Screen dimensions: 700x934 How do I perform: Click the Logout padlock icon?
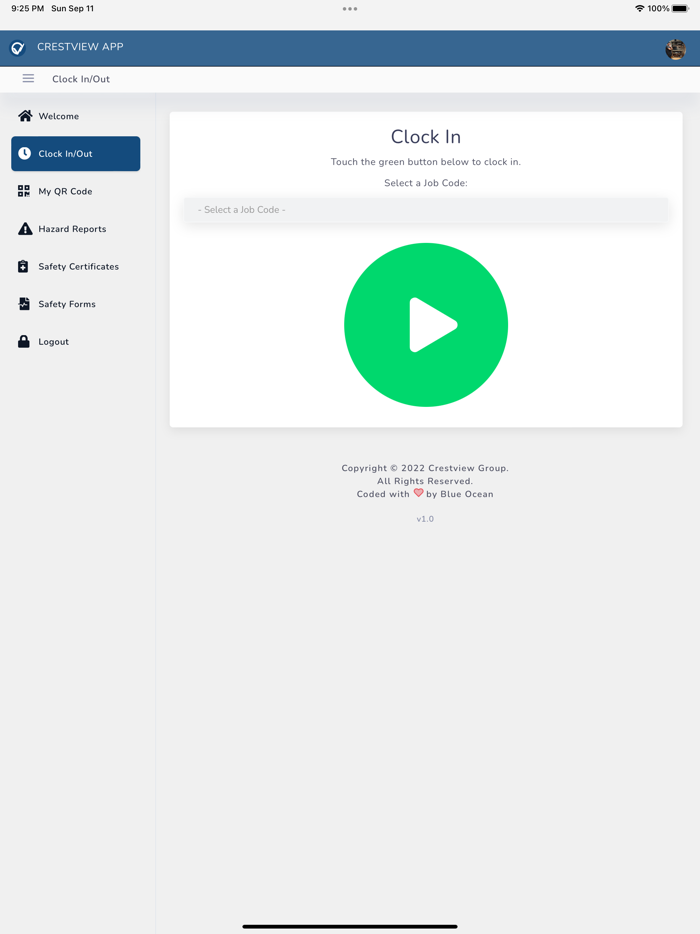click(x=24, y=341)
